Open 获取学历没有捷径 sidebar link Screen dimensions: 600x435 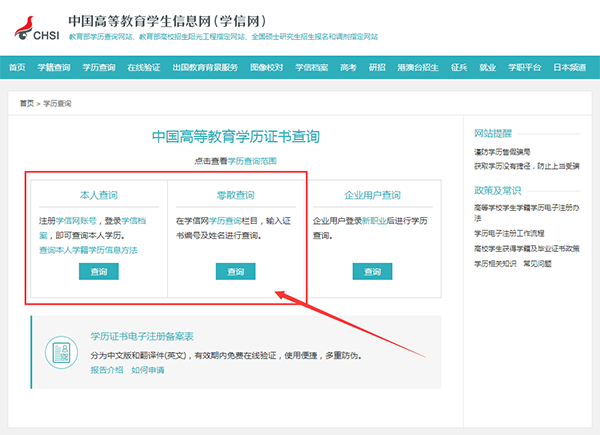(527, 166)
